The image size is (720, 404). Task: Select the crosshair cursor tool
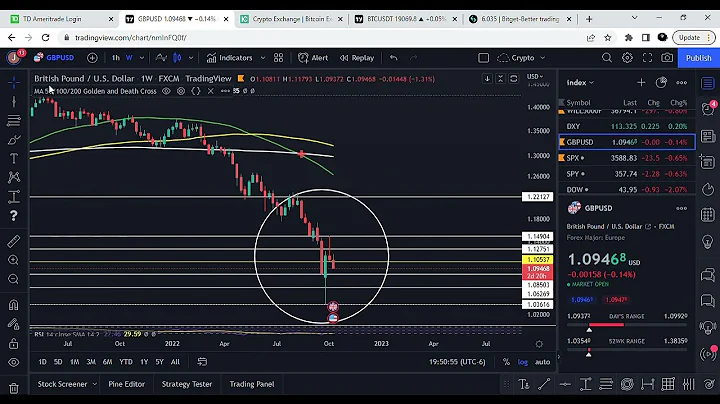pos(14,83)
